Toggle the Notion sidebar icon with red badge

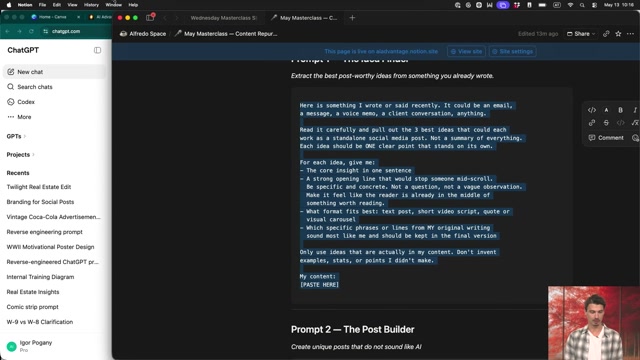(x=150, y=18)
